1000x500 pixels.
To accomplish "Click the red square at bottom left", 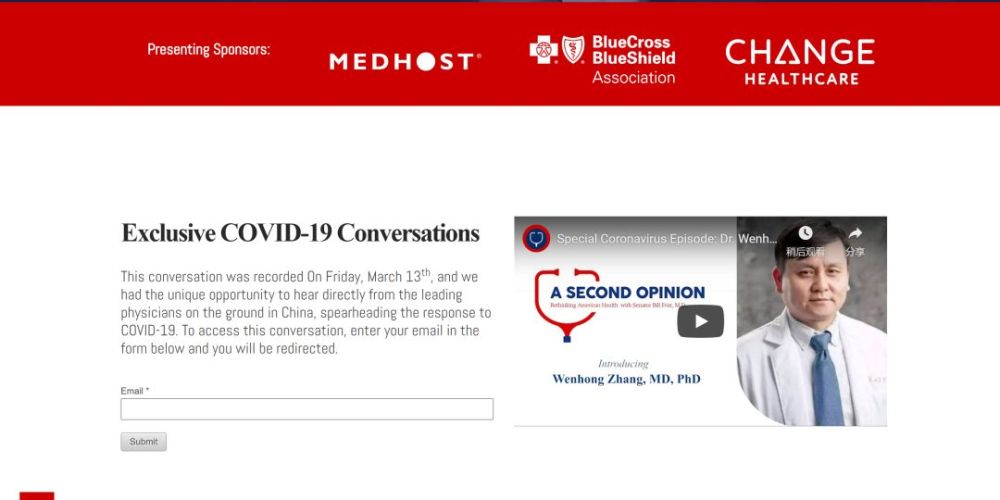I will click(37, 496).
